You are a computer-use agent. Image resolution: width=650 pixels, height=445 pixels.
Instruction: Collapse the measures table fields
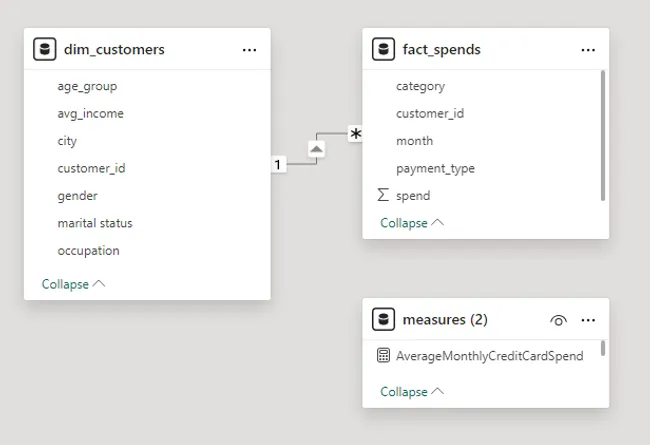(x=412, y=392)
